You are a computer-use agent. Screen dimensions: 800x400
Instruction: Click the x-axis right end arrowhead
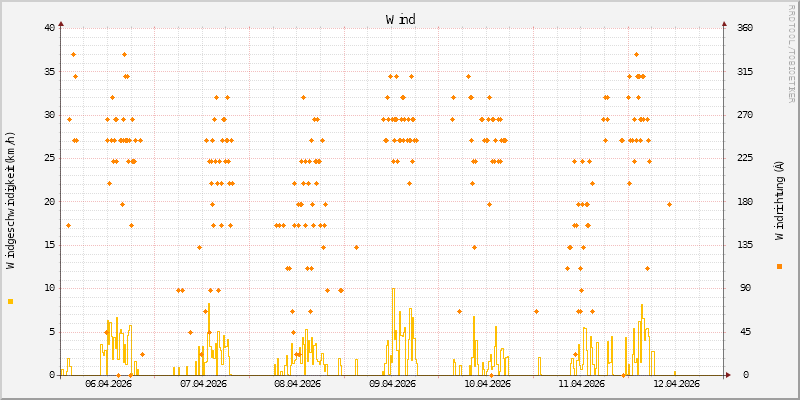[730, 375]
